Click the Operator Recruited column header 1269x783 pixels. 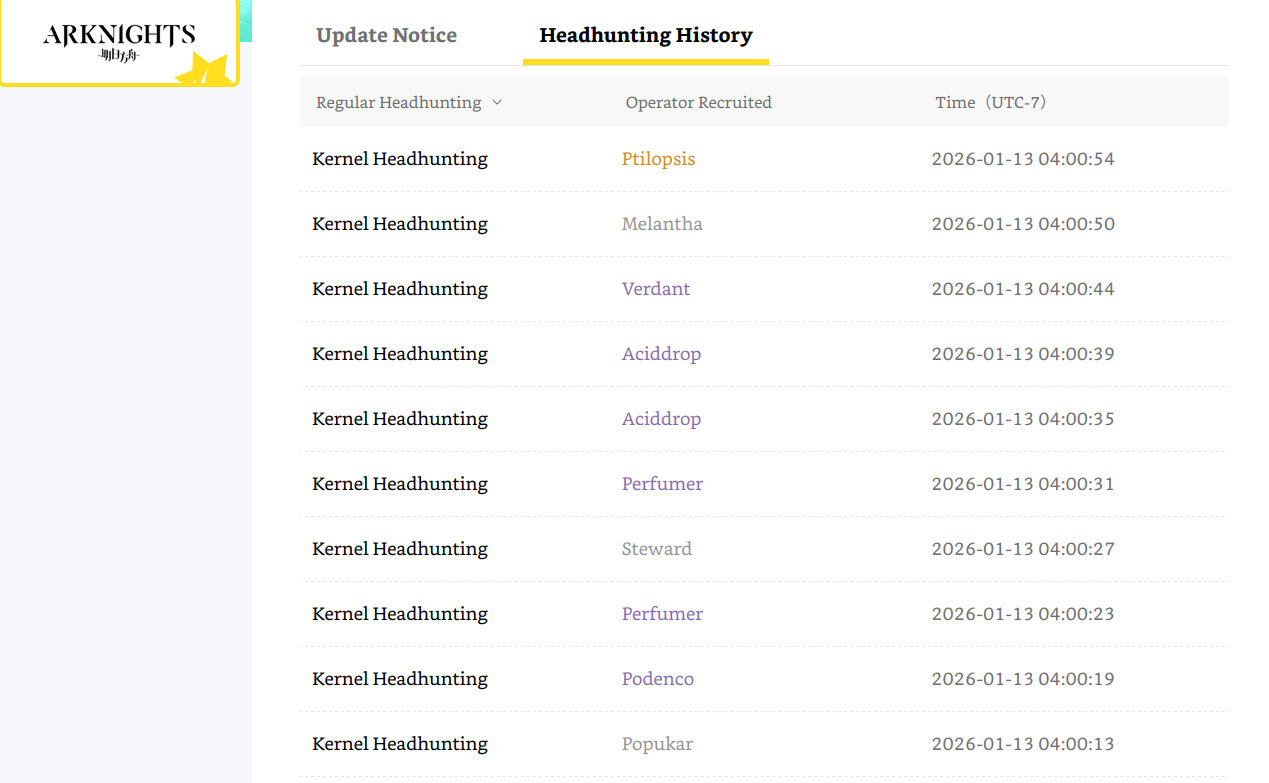coord(699,102)
